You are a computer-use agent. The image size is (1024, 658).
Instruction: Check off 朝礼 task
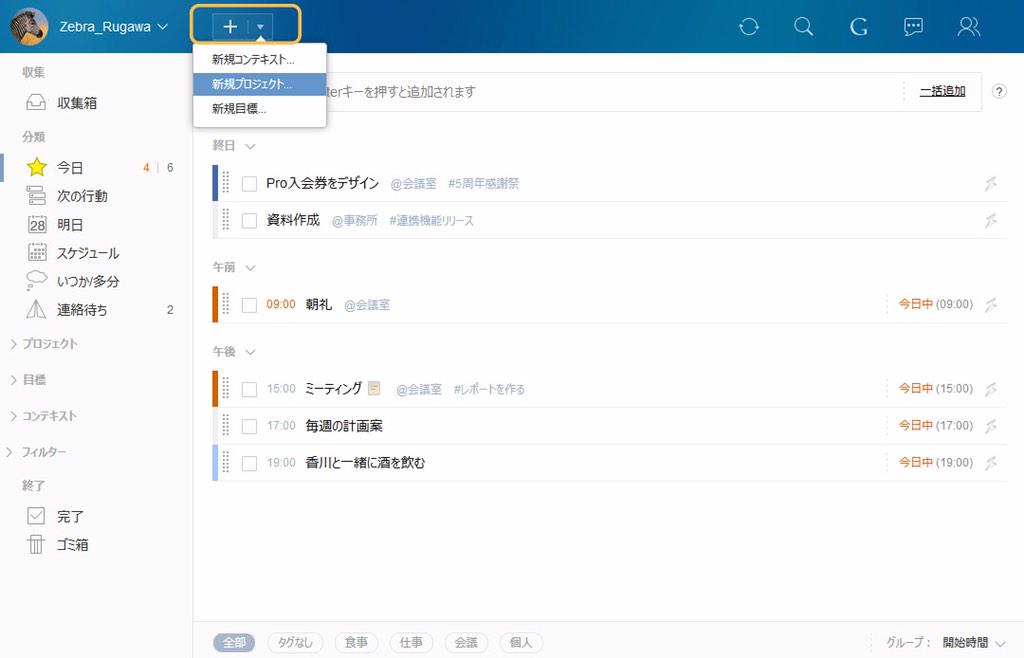249,305
